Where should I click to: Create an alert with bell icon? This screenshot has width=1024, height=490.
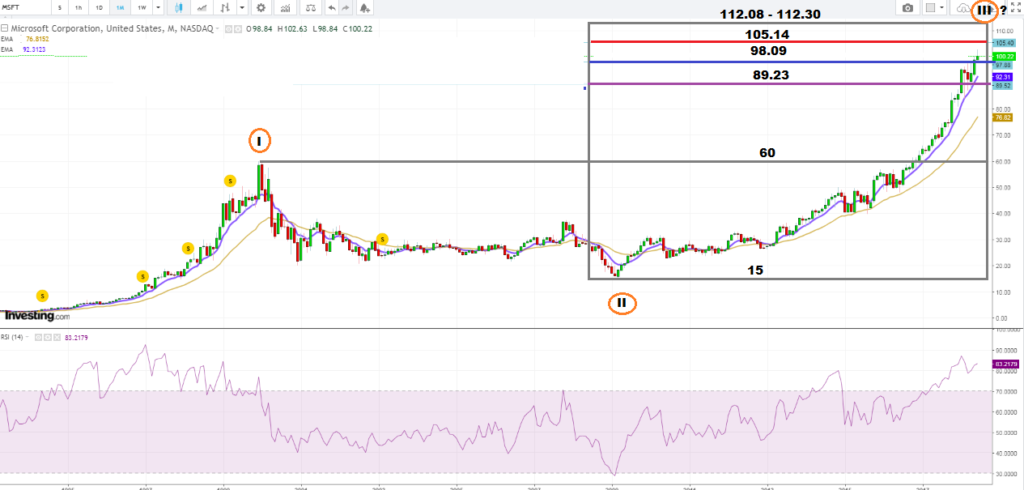click(364, 8)
